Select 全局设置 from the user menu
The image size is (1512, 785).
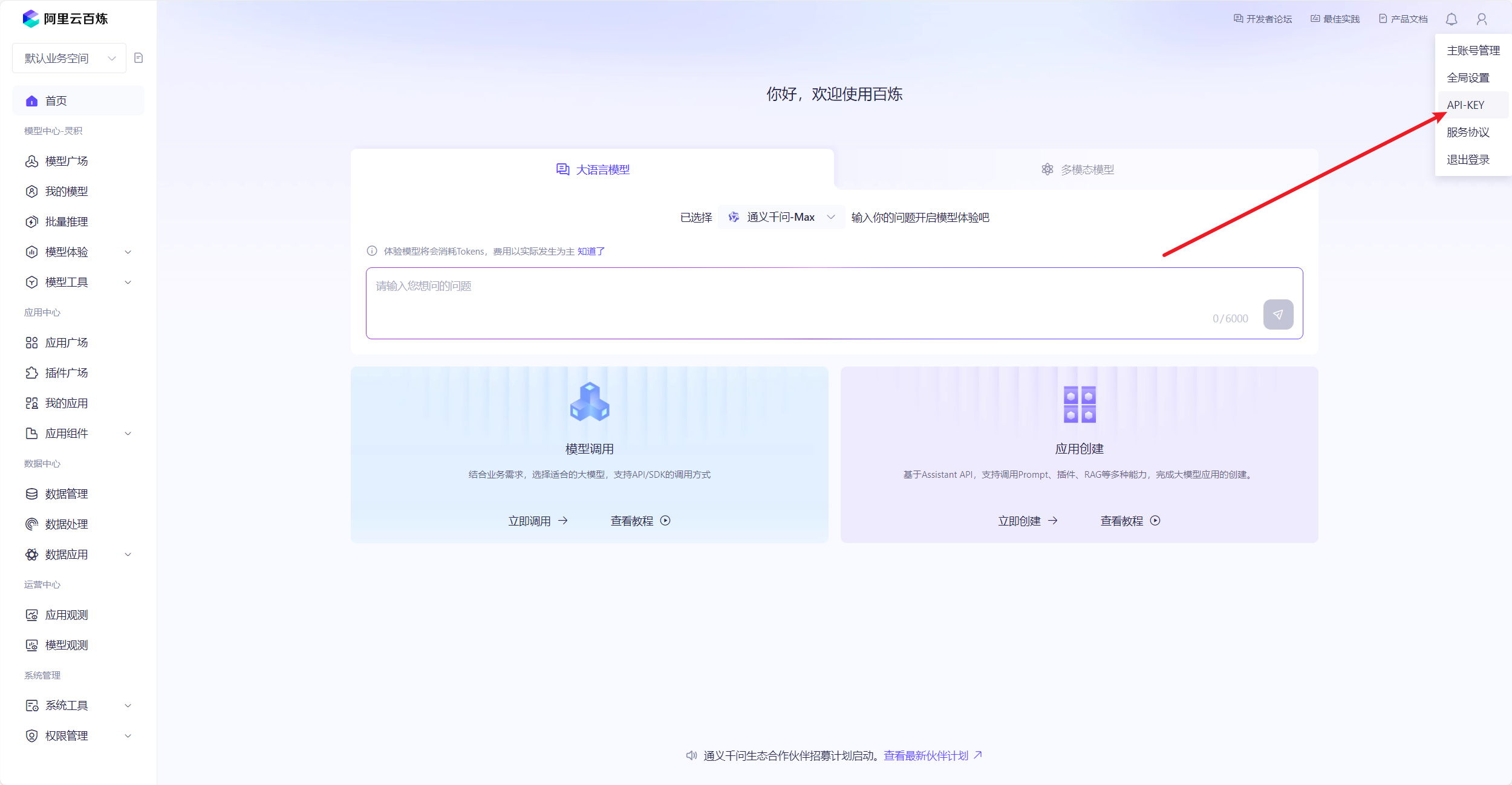[1473, 77]
